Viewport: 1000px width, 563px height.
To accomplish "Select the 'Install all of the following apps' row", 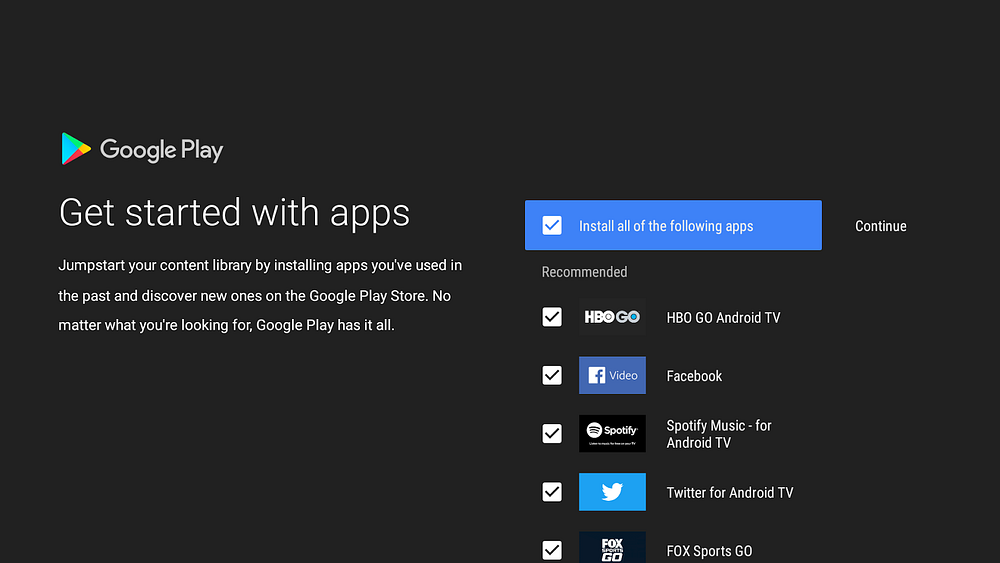I will (673, 225).
